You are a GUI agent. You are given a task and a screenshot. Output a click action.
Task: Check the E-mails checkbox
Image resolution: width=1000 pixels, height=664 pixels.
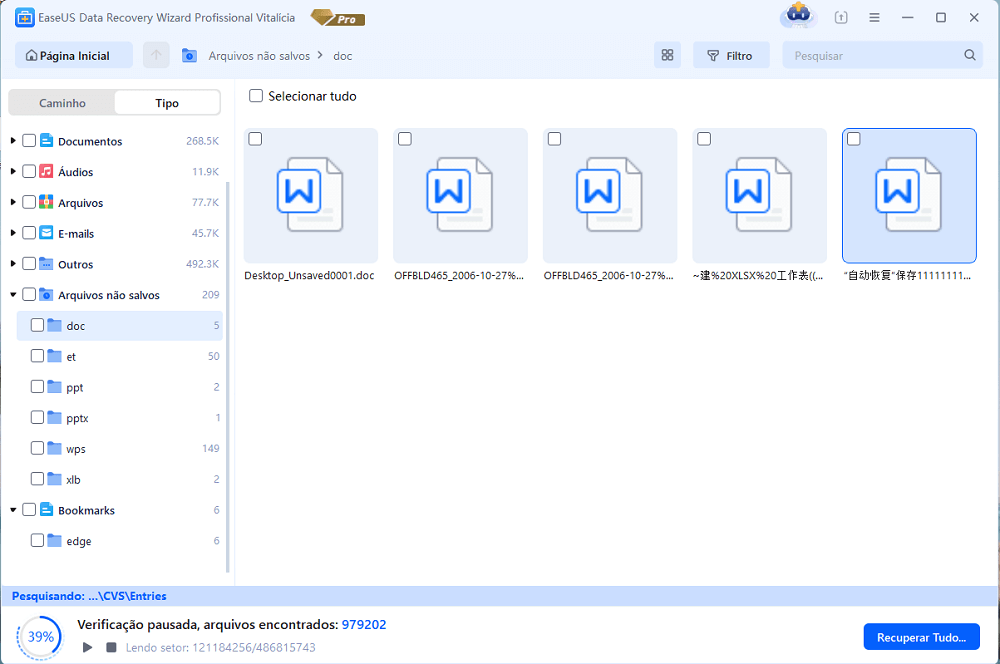pyautogui.click(x=29, y=232)
